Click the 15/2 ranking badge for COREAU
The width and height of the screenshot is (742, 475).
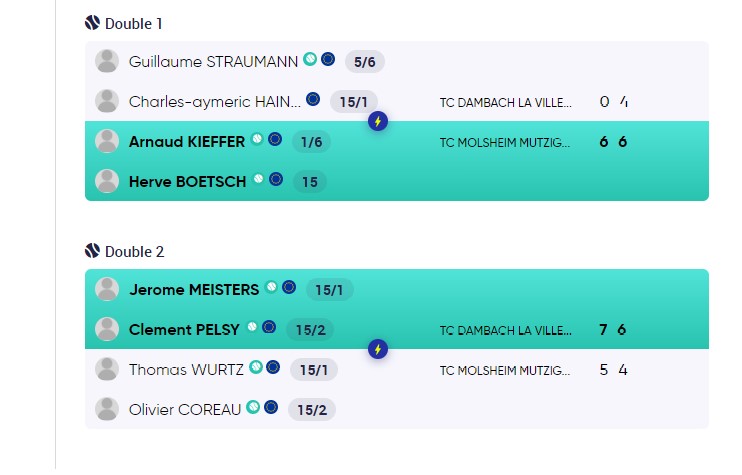312,410
